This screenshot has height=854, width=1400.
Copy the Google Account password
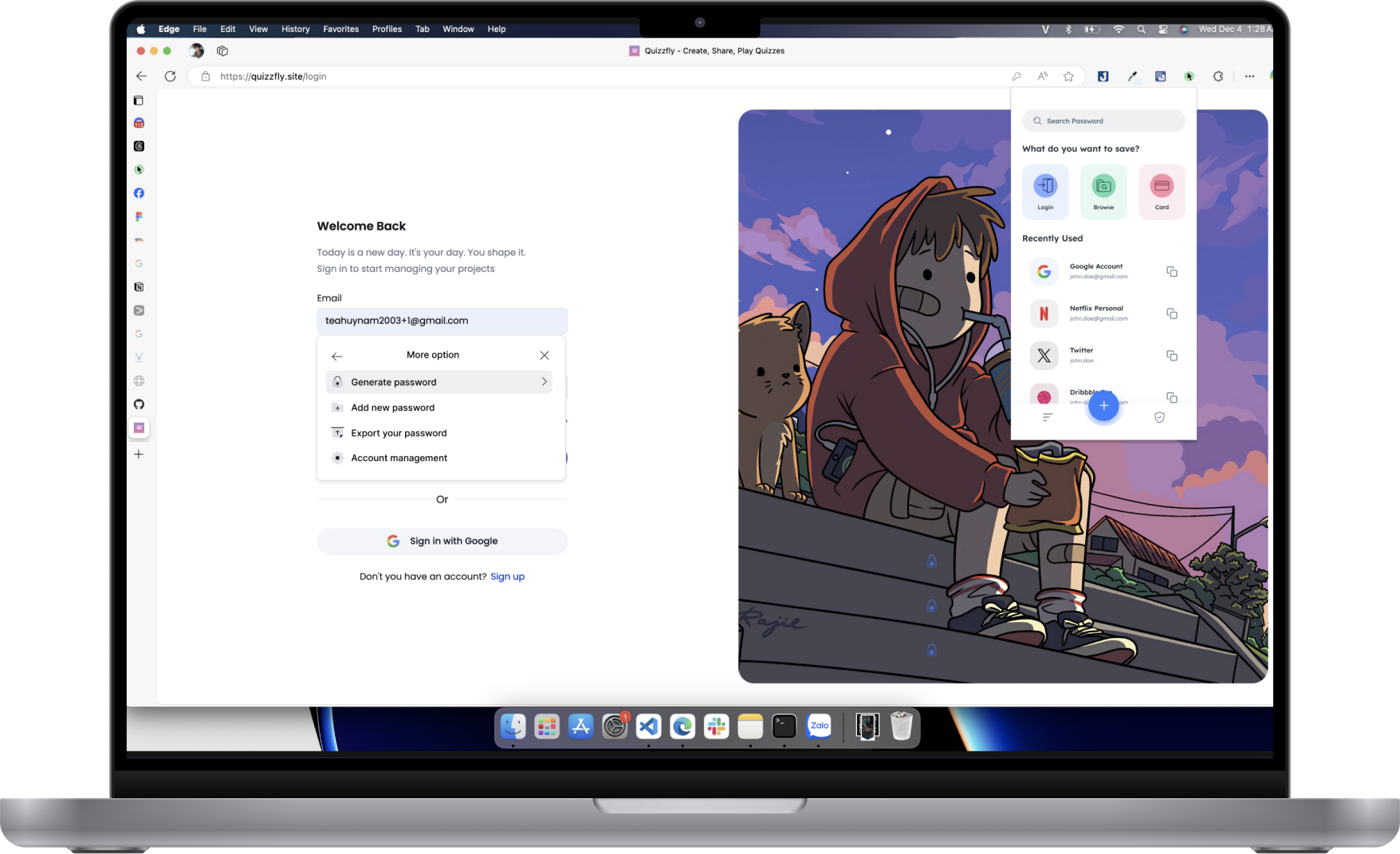(1171, 272)
